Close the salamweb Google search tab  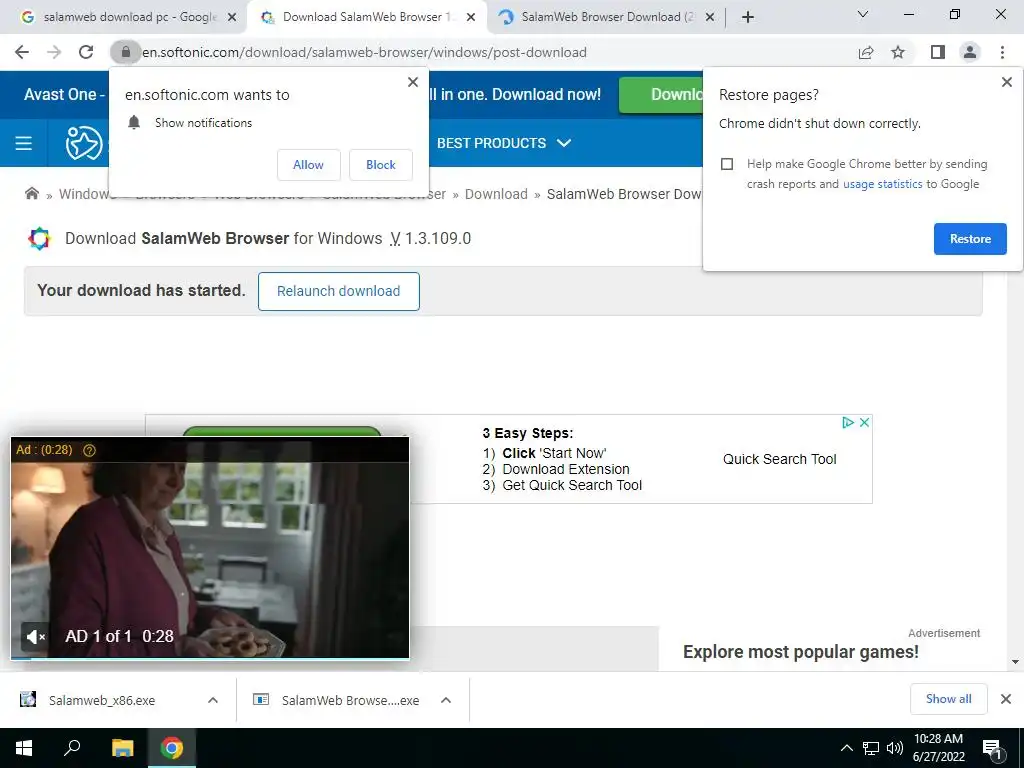(x=232, y=18)
